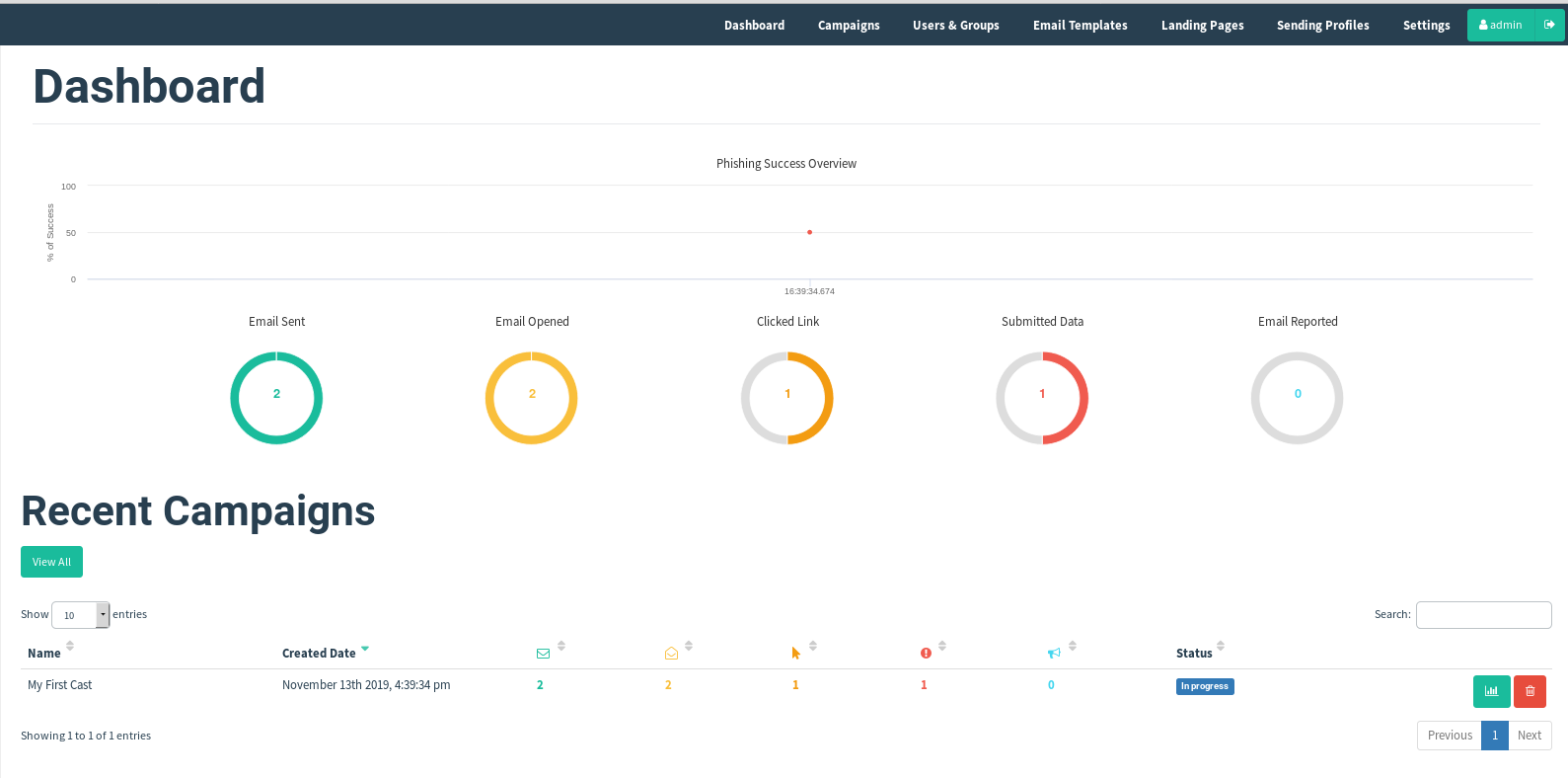Open Sending Profiles section
Screen dimensions: 1568x778
tap(1323, 26)
